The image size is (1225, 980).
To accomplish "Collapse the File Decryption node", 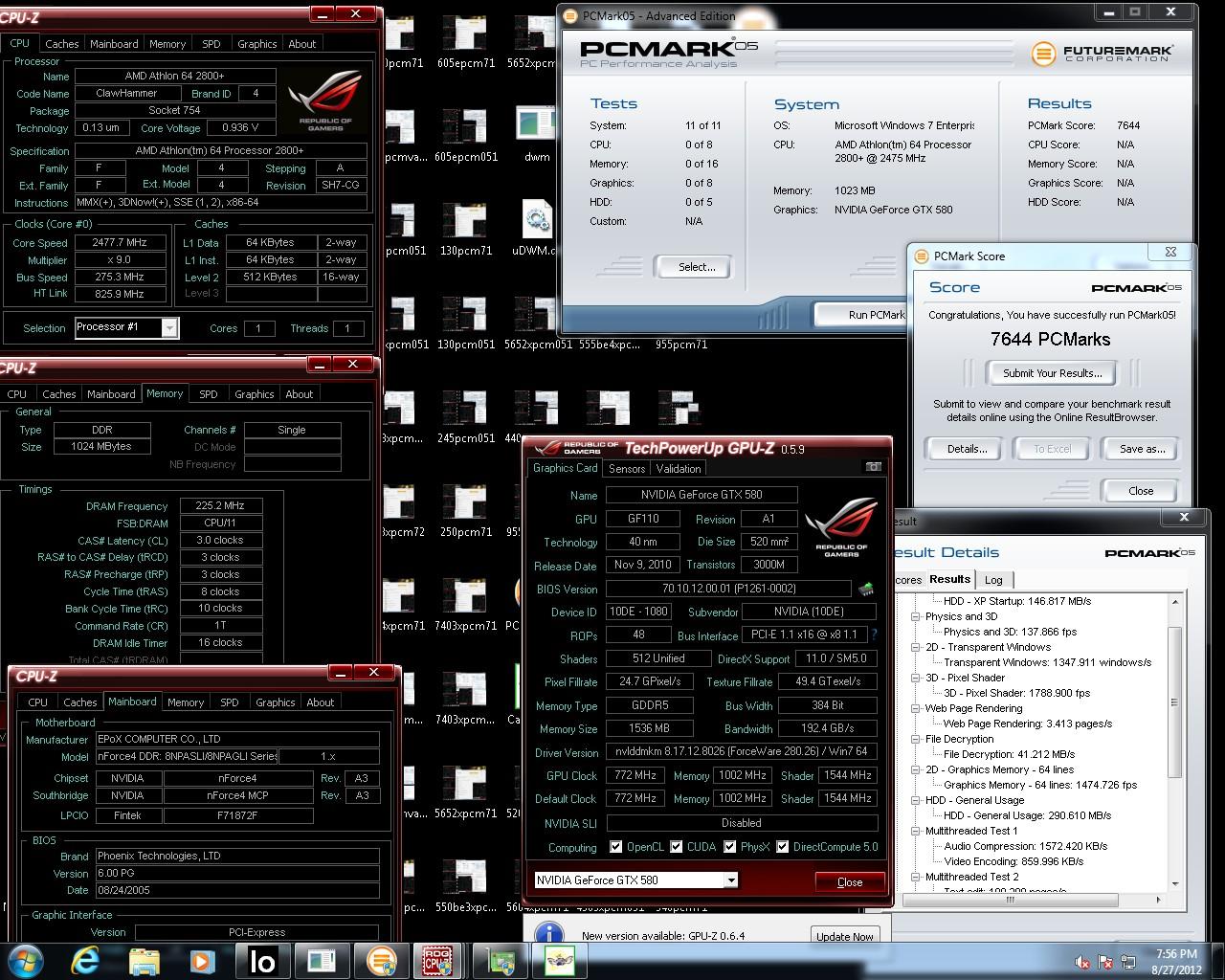I will (x=916, y=739).
